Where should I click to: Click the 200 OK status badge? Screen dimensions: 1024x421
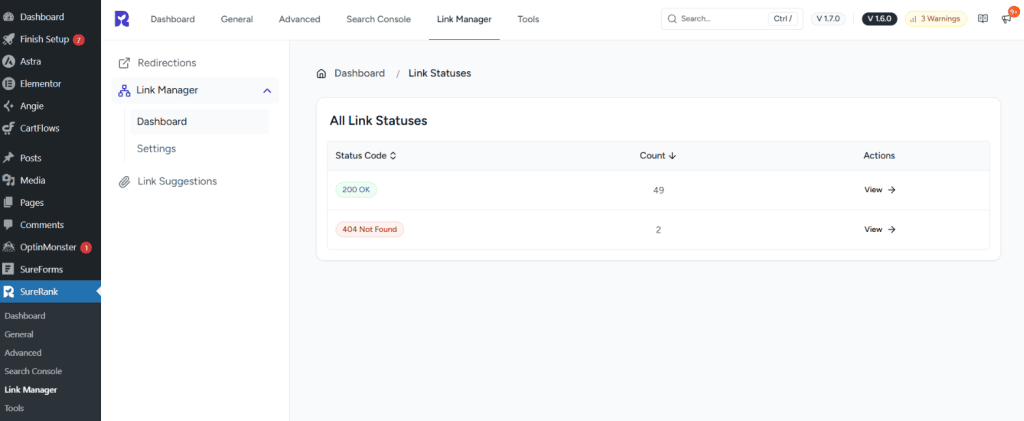coord(357,190)
